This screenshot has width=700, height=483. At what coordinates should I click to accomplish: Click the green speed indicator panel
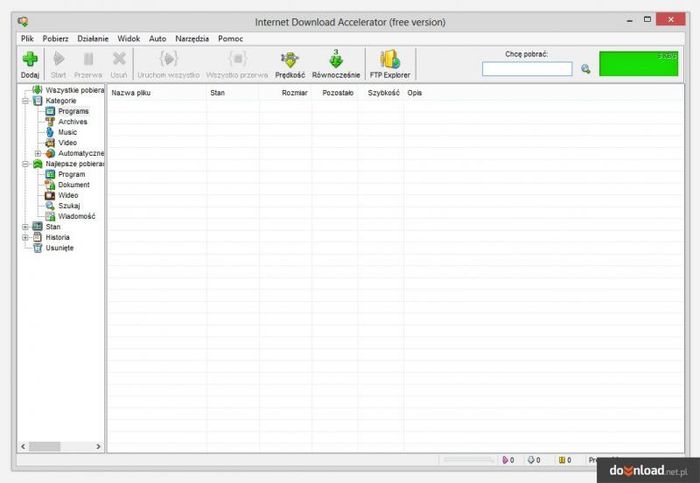click(638, 65)
